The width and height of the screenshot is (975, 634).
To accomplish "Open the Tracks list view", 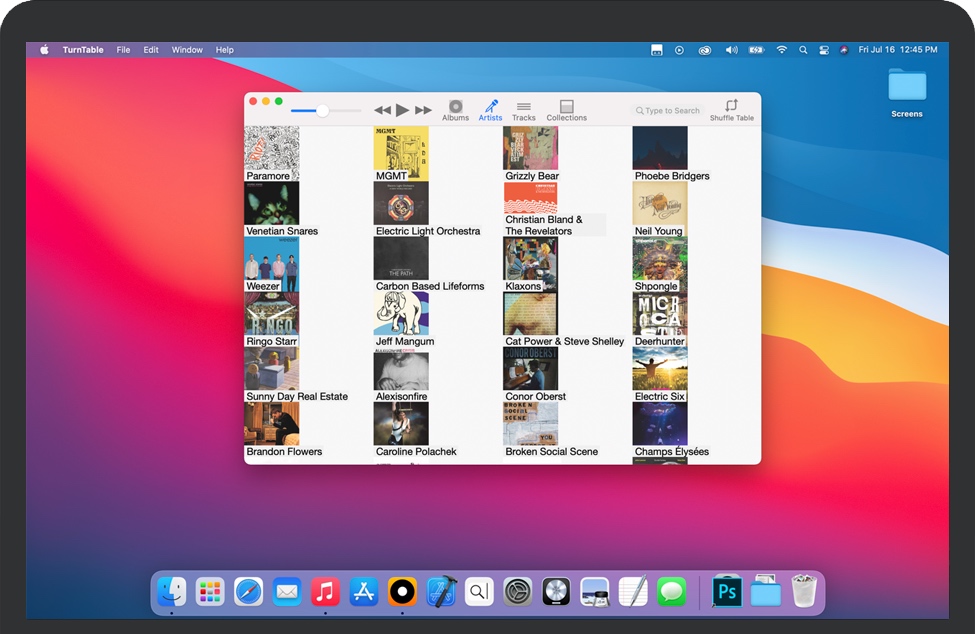I will point(524,110).
